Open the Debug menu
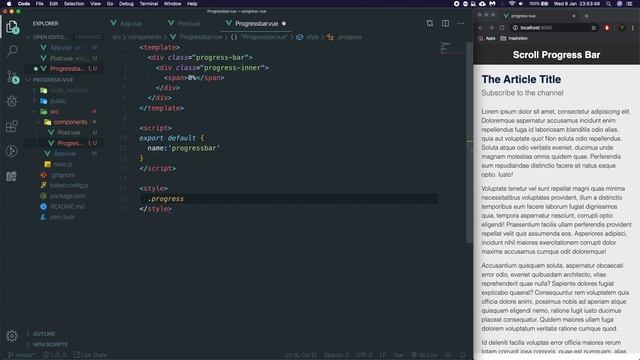 click(x=126, y=4)
